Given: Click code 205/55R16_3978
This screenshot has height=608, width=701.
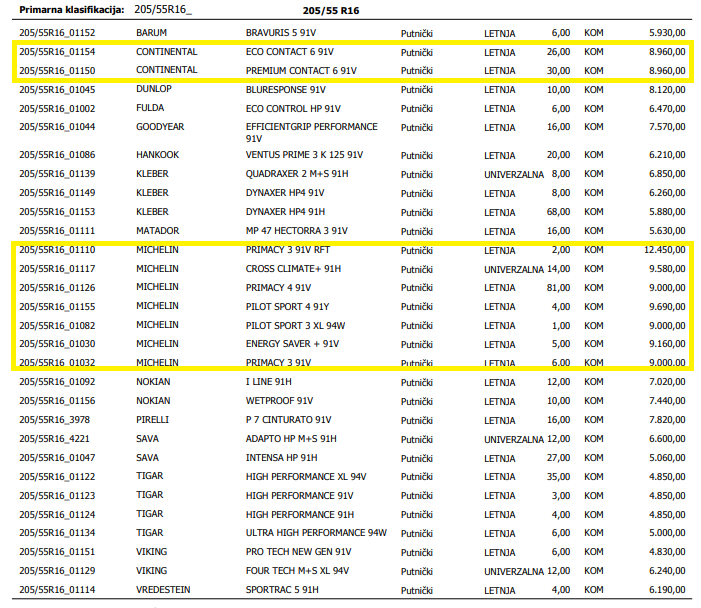Looking at the screenshot, I should 55,420.
